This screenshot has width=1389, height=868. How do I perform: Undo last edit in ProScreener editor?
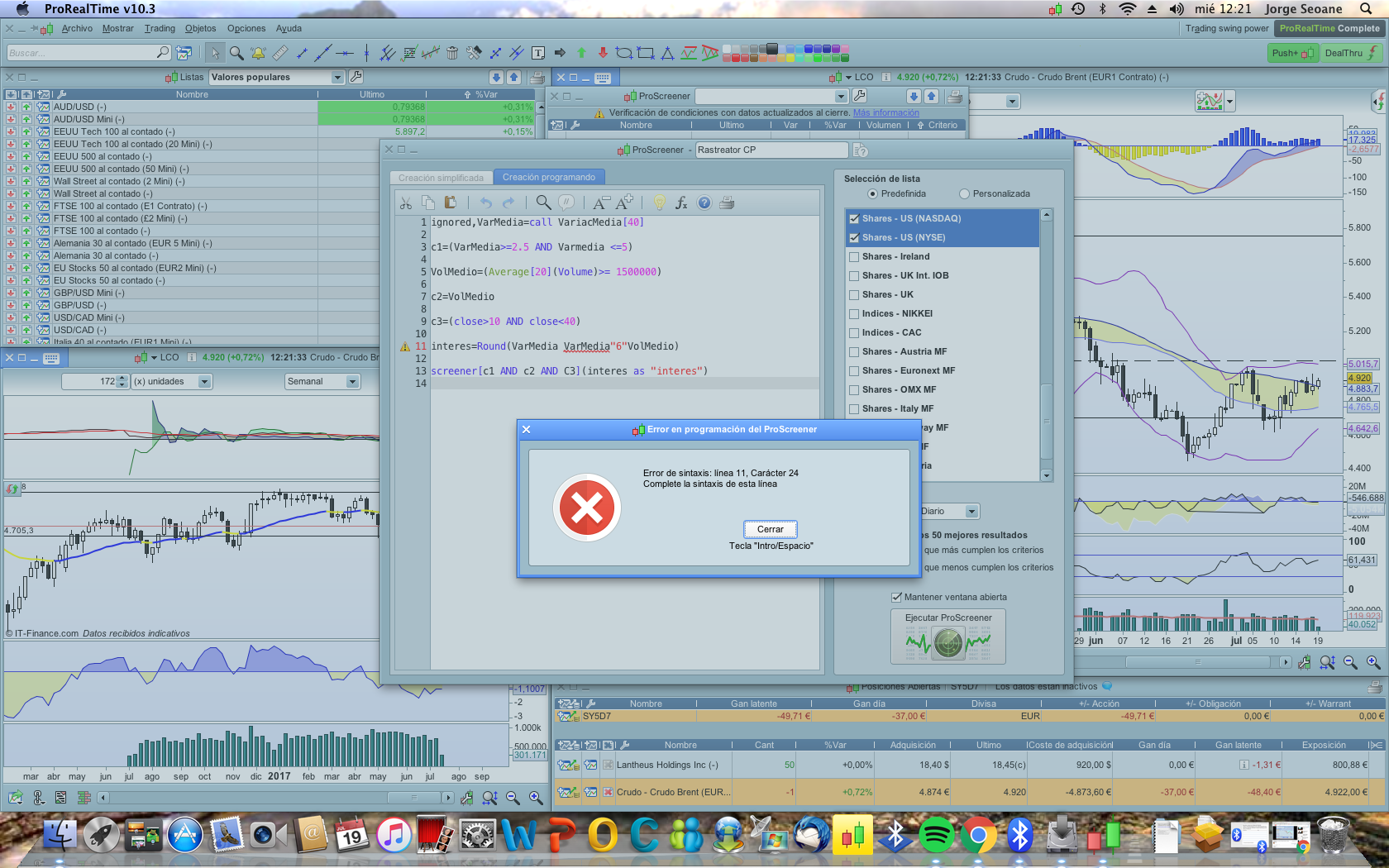486,203
